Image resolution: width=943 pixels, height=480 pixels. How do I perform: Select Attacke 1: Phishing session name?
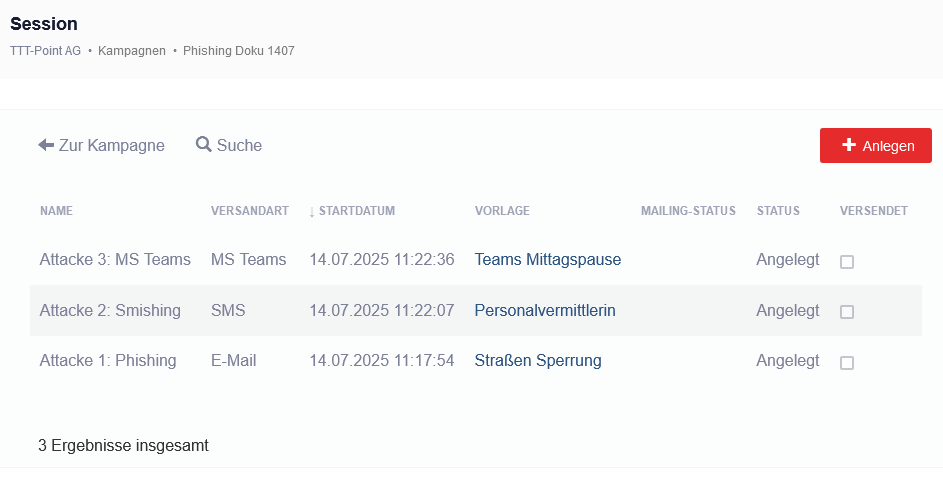pyautogui.click(x=108, y=361)
